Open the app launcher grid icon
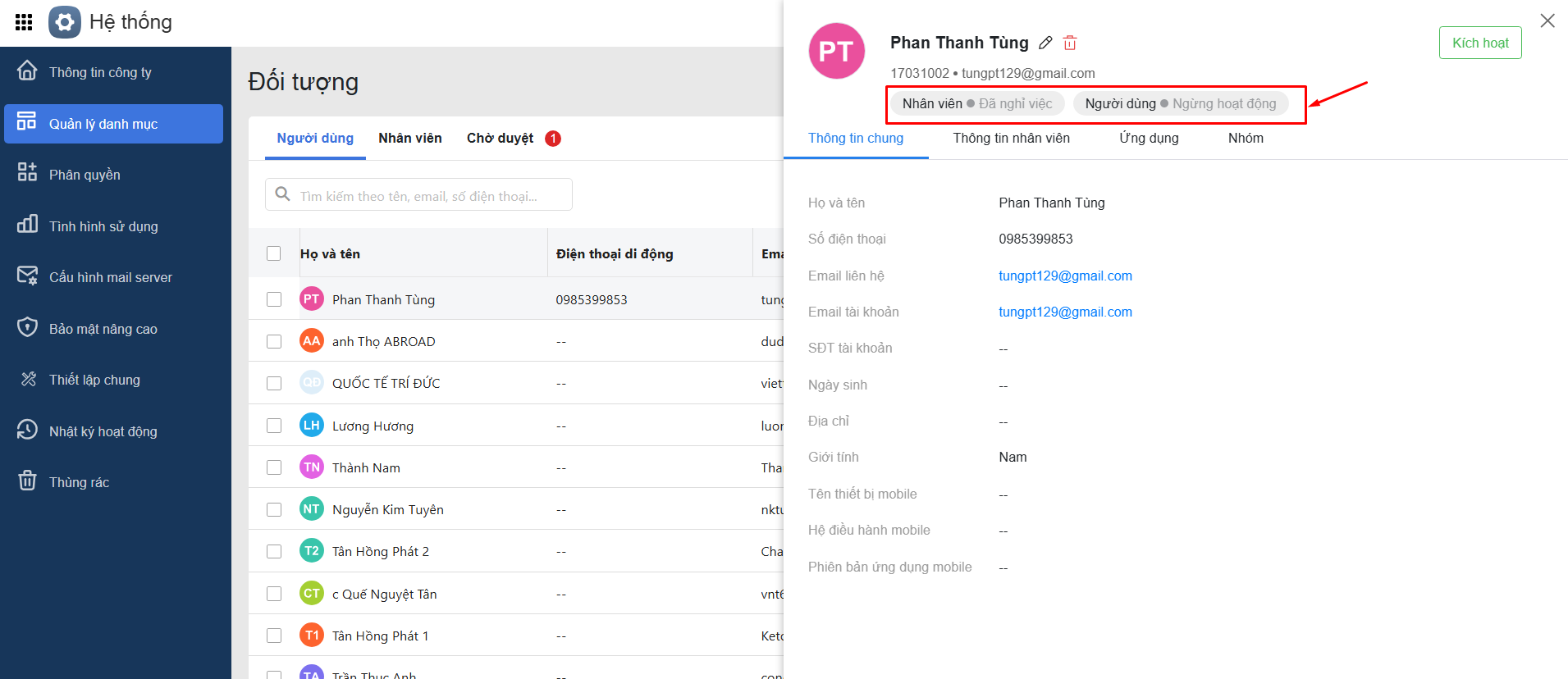This screenshot has height=679, width=1568. [x=24, y=22]
